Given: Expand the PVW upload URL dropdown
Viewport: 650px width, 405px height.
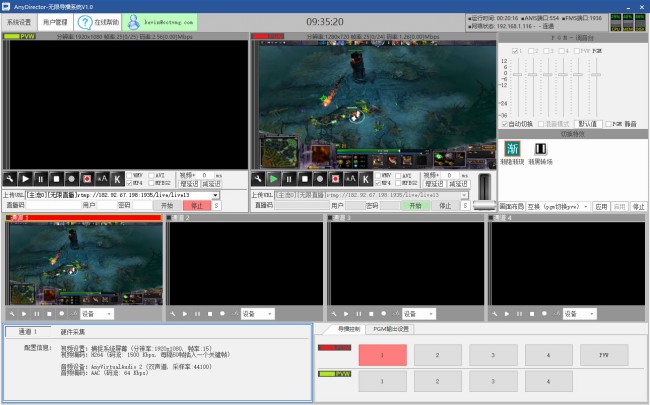Looking at the screenshot, I should coord(216,195).
